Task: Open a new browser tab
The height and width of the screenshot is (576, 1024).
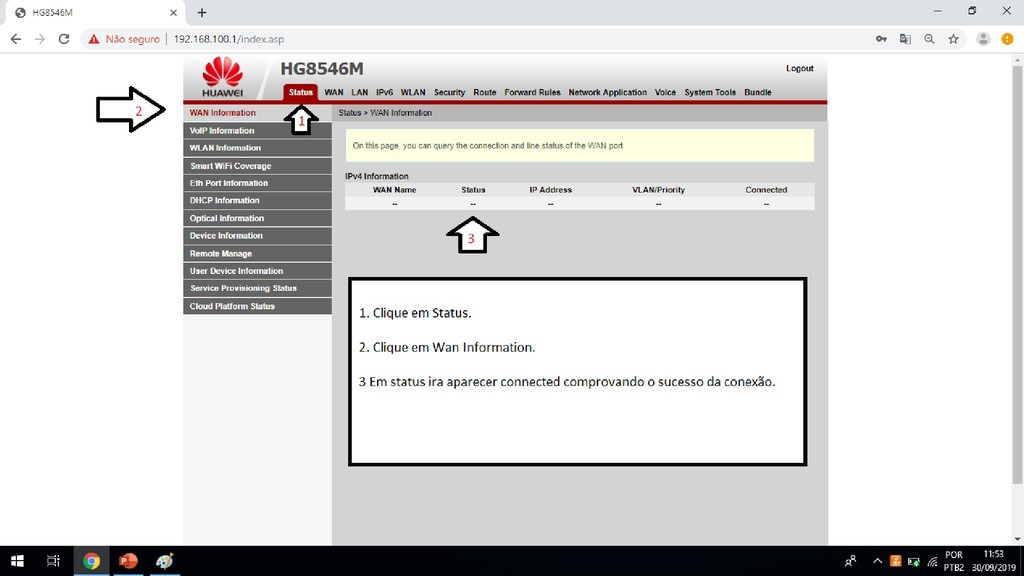Action: pyautogui.click(x=202, y=12)
